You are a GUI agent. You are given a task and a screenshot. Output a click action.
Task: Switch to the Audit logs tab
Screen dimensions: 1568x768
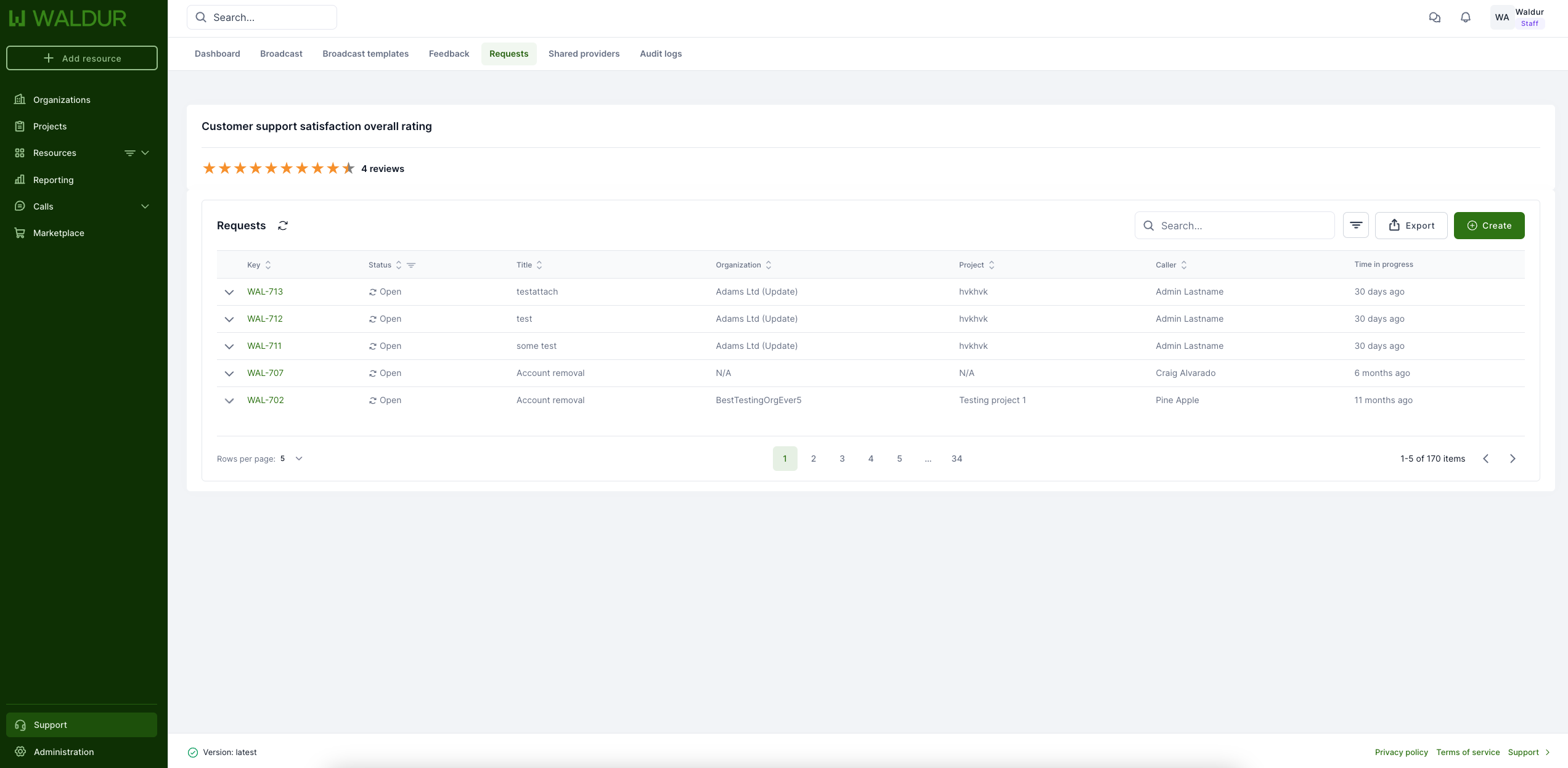(x=661, y=54)
